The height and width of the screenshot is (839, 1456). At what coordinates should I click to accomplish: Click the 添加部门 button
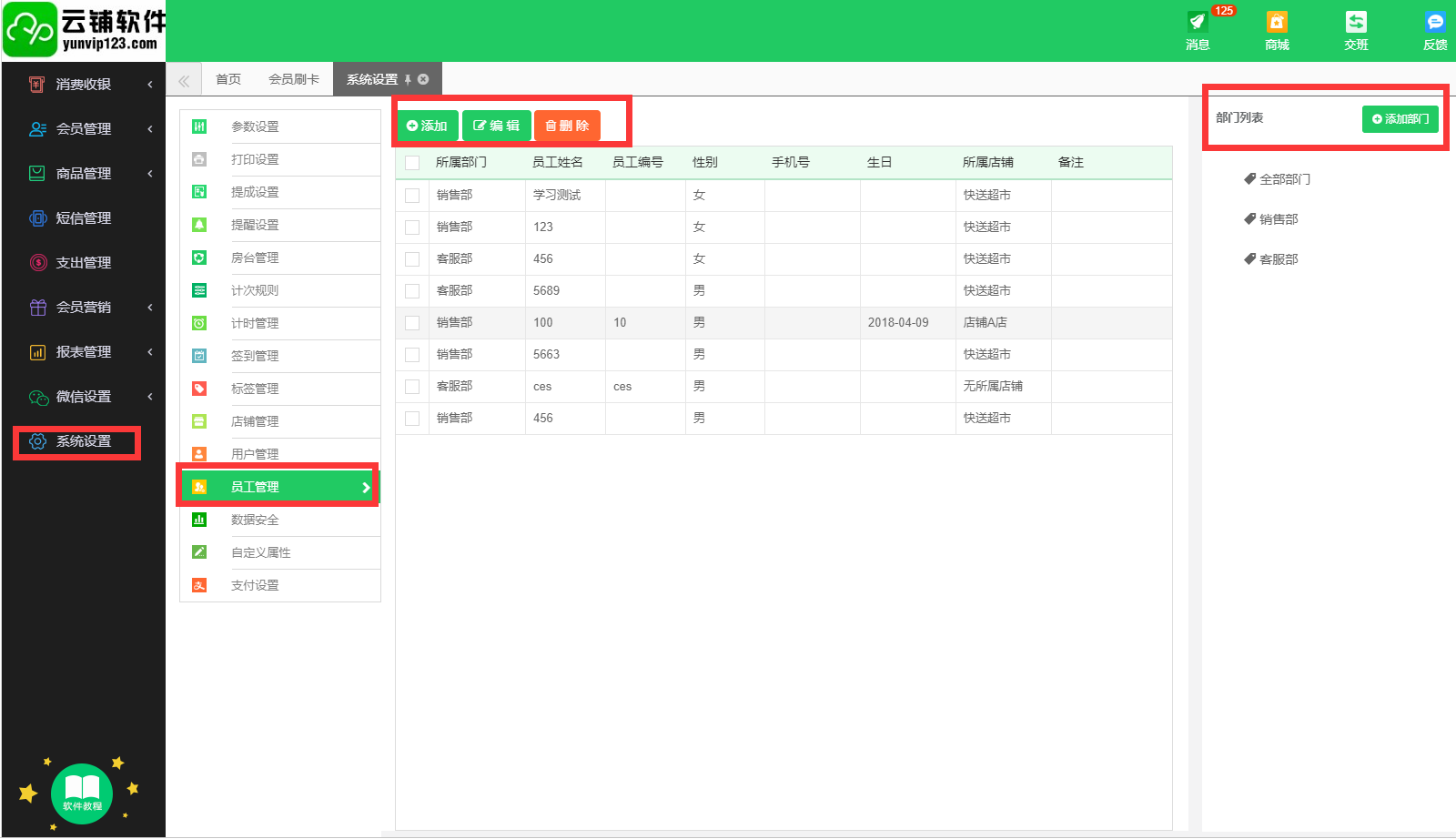pyautogui.click(x=1400, y=119)
